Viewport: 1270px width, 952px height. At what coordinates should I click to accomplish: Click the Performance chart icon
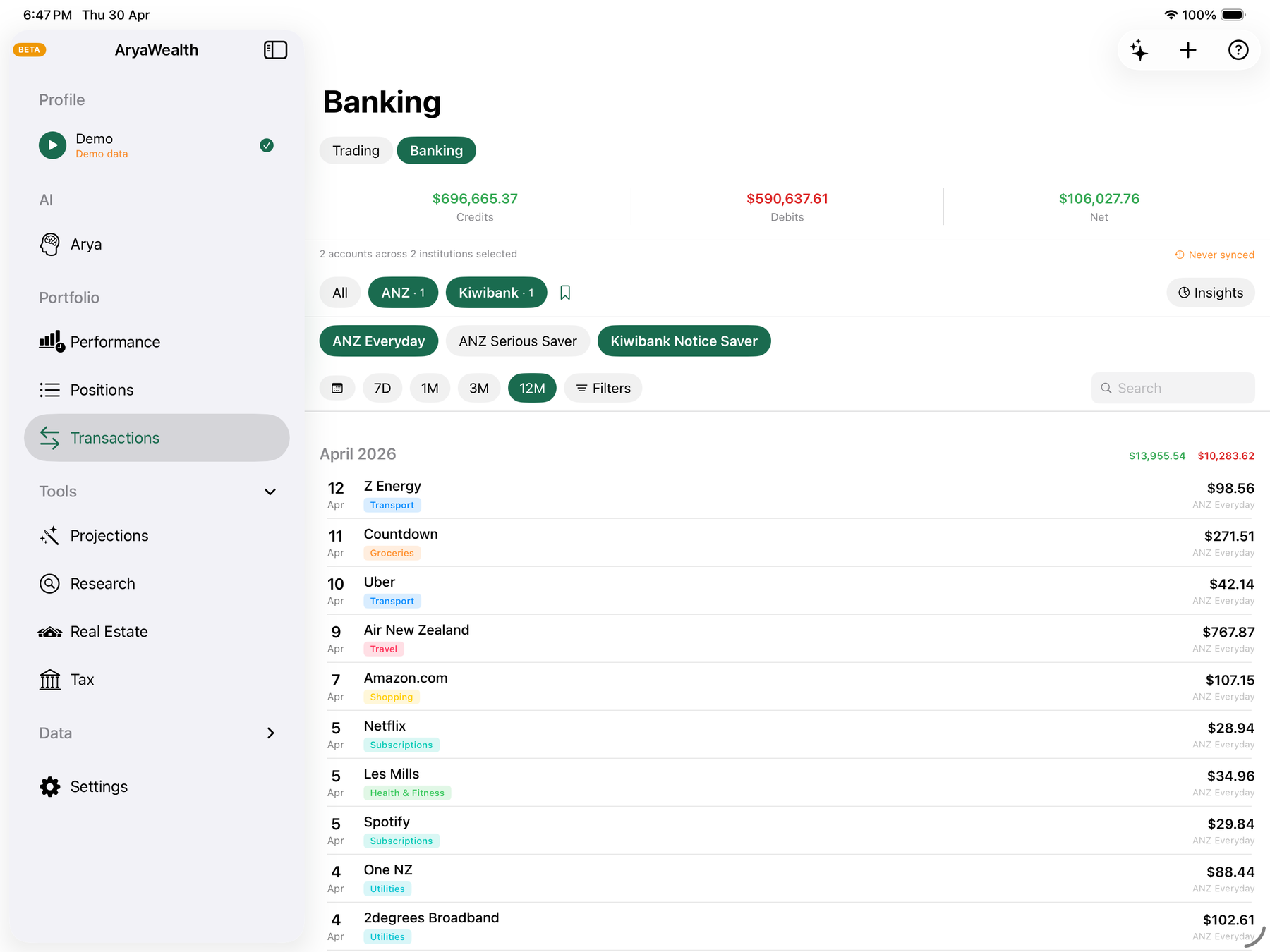pos(52,341)
